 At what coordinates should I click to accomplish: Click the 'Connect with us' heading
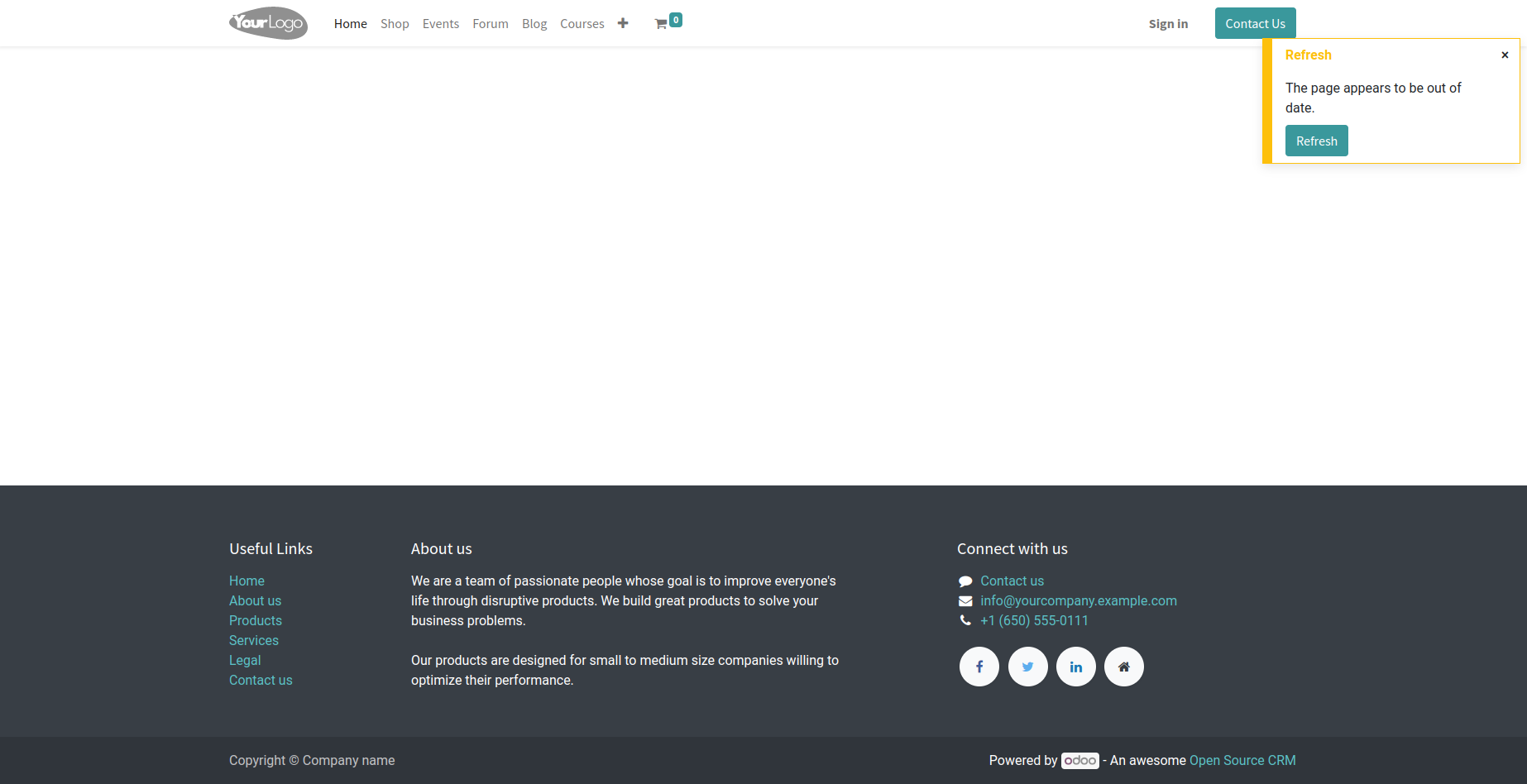tap(1012, 548)
